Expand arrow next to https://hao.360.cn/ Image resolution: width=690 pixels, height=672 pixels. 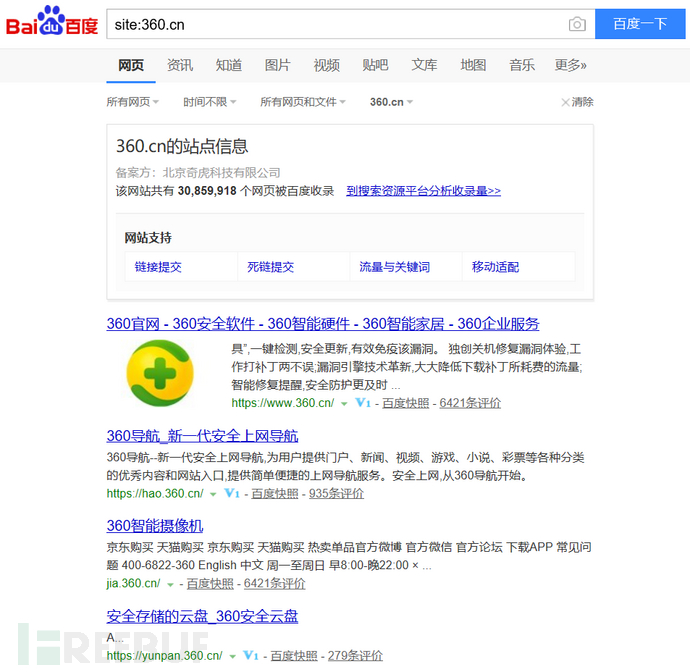click(x=213, y=494)
